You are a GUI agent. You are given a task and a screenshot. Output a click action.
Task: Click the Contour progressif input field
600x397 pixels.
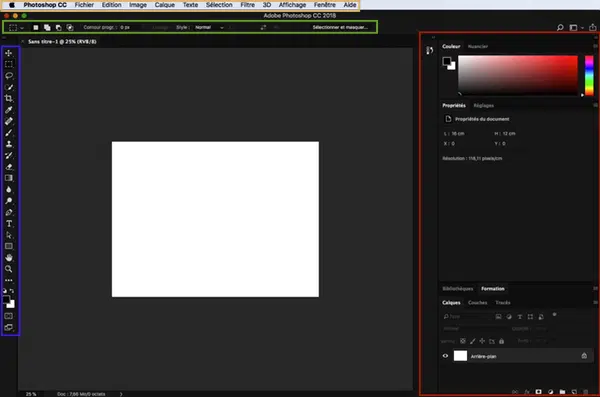[130, 28]
